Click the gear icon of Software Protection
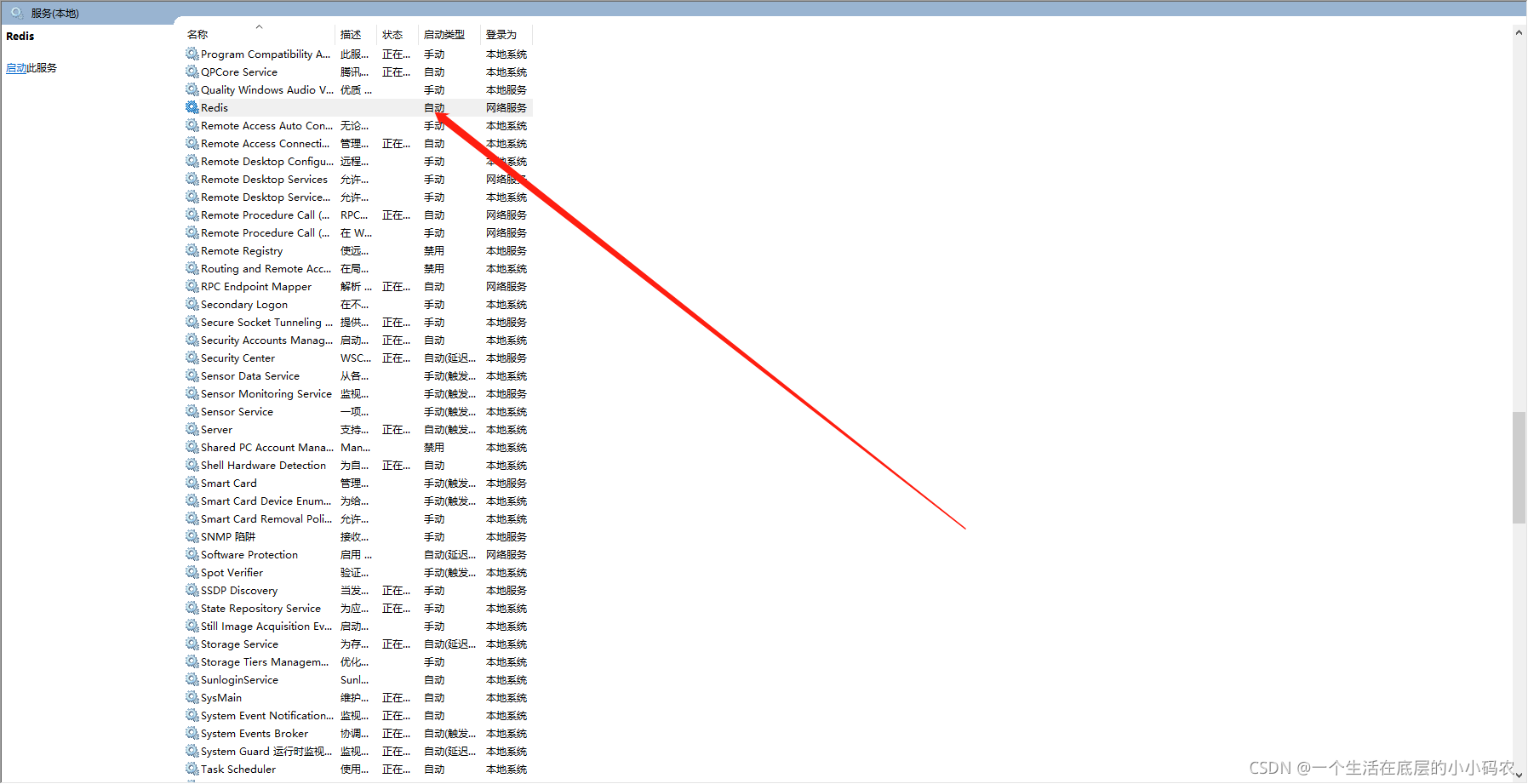 coord(192,554)
